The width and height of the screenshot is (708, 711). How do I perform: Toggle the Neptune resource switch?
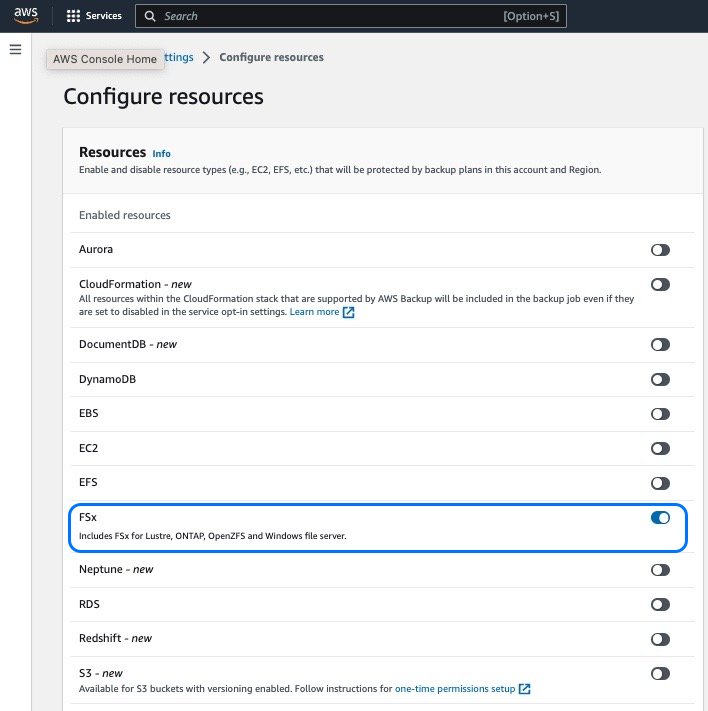coord(660,570)
